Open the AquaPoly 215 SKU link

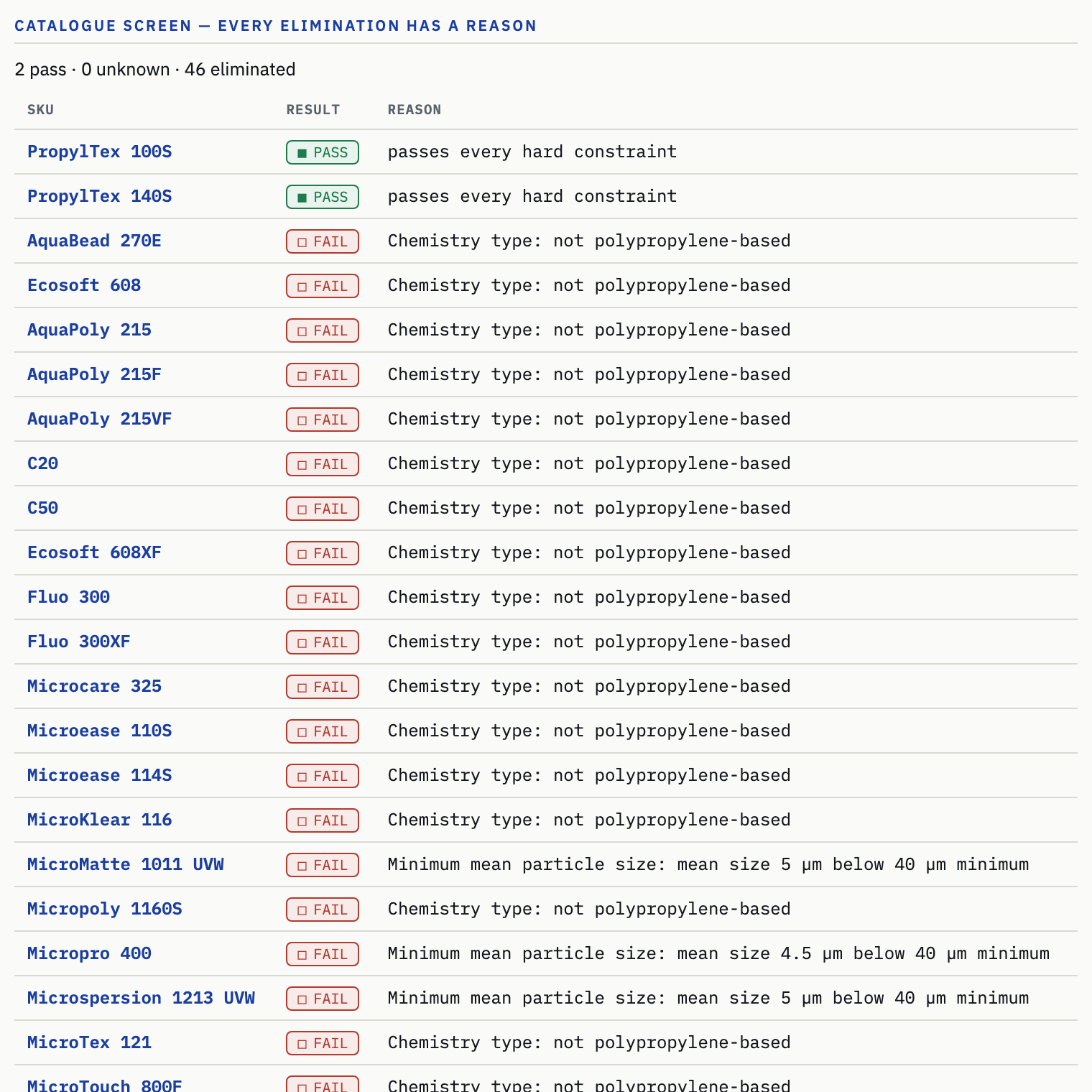tap(89, 330)
